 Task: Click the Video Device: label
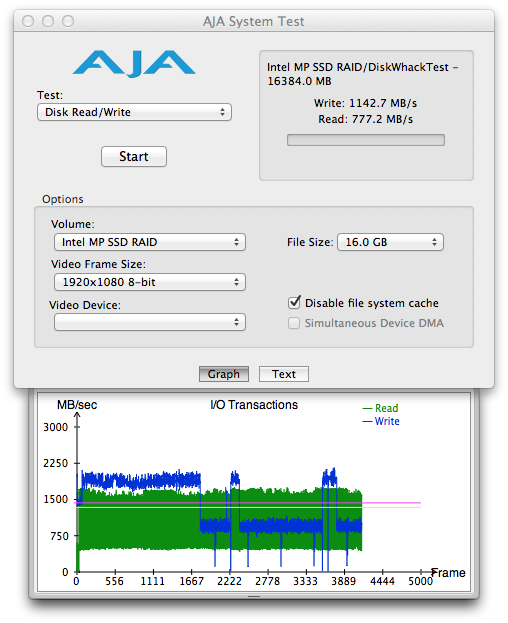(85, 305)
